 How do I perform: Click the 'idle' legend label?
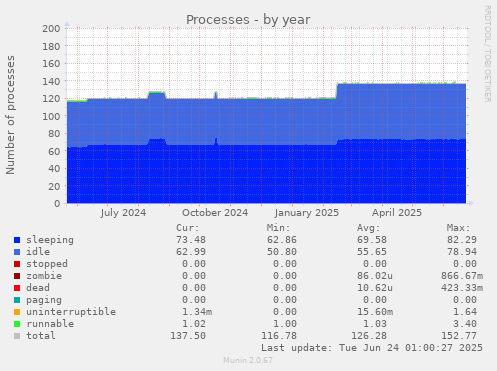coord(38,252)
